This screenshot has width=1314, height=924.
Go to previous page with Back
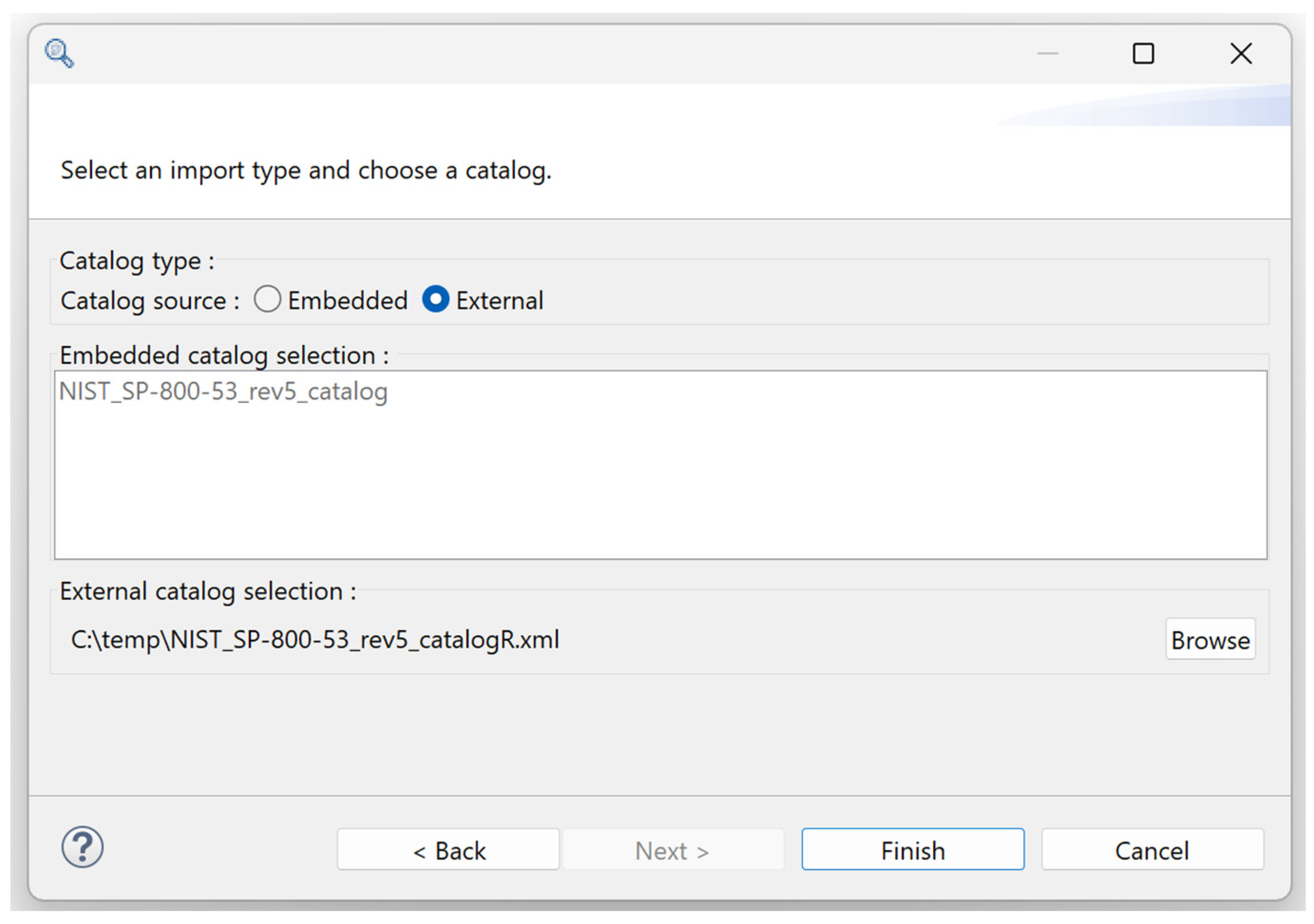coord(448,850)
